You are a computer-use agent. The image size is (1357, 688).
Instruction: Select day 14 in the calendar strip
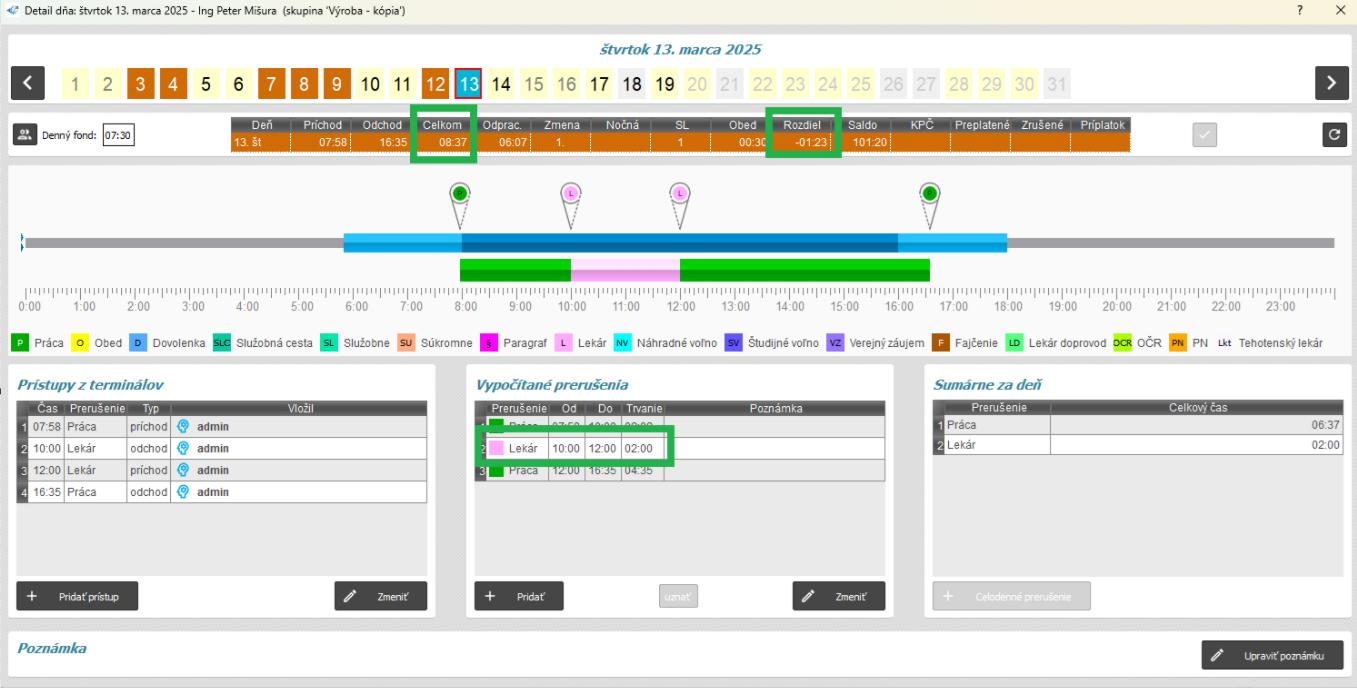[502, 83]
